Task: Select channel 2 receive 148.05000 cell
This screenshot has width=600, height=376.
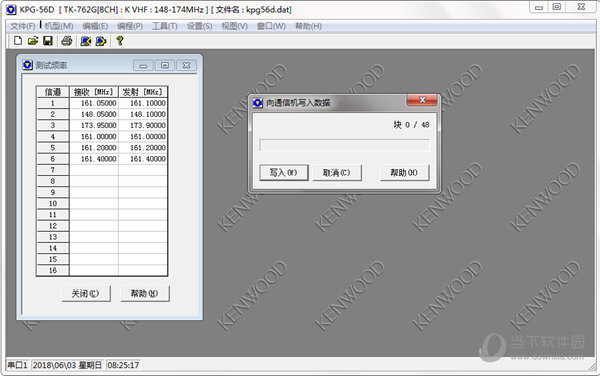Action: tap(94, 114)
